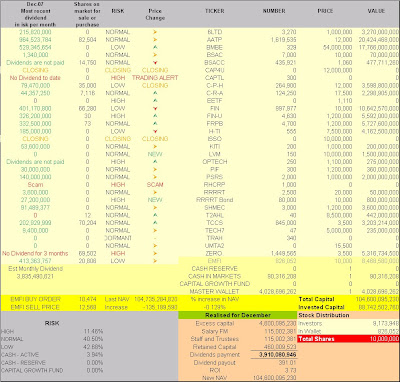Select the 'No Dividend to date' cell
This screenshot has height=382, width=400.
35,78
